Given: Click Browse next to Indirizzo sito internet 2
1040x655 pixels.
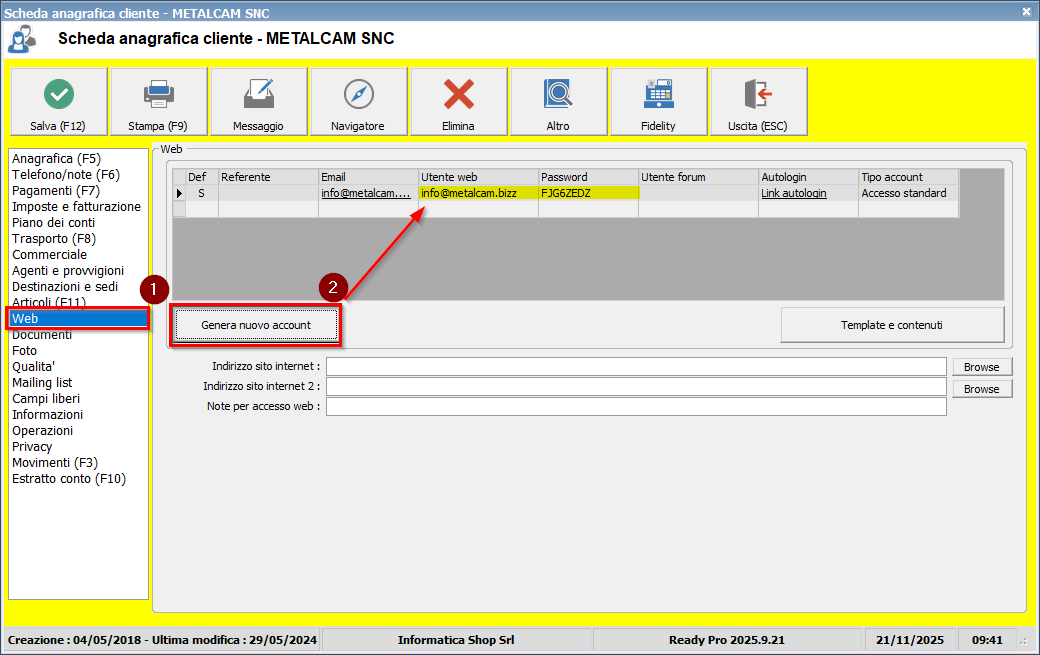Looking at the screenshot, I should (981, 389).
